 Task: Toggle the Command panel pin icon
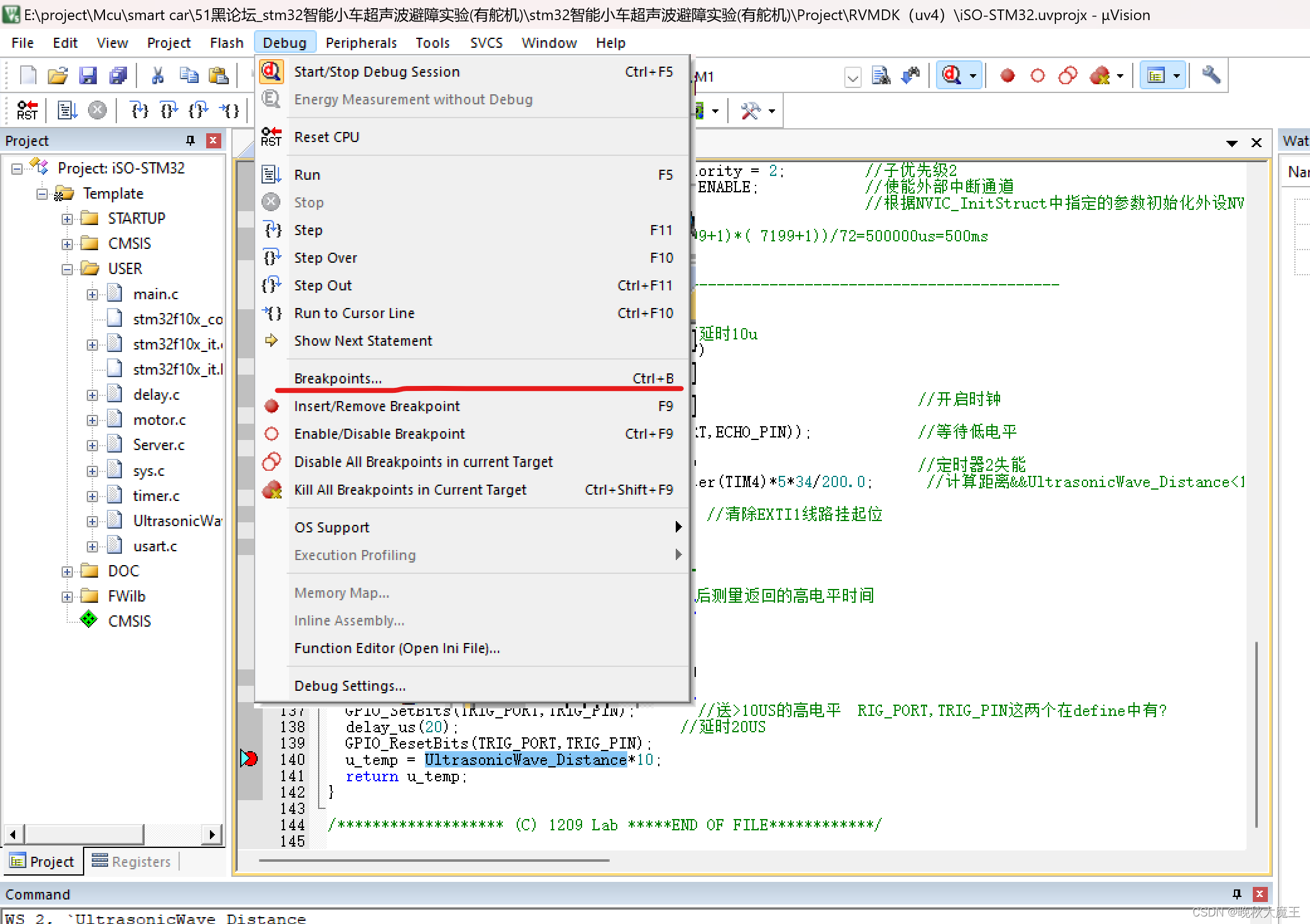(1236, 894)
